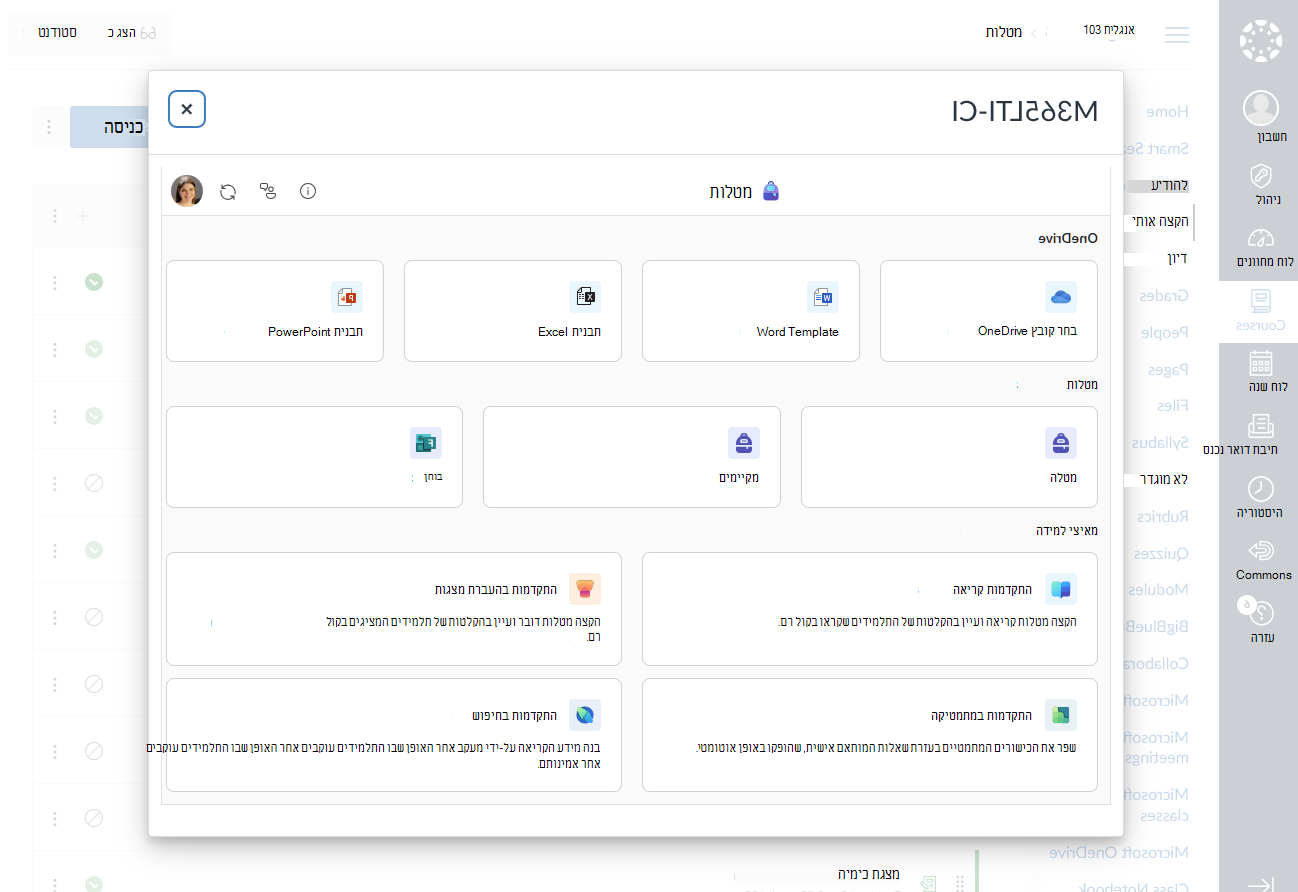The height and width of the screenshot is (892, 1298).
Task: Open Quizzes in the course menu
Action: coord(1161,553)
